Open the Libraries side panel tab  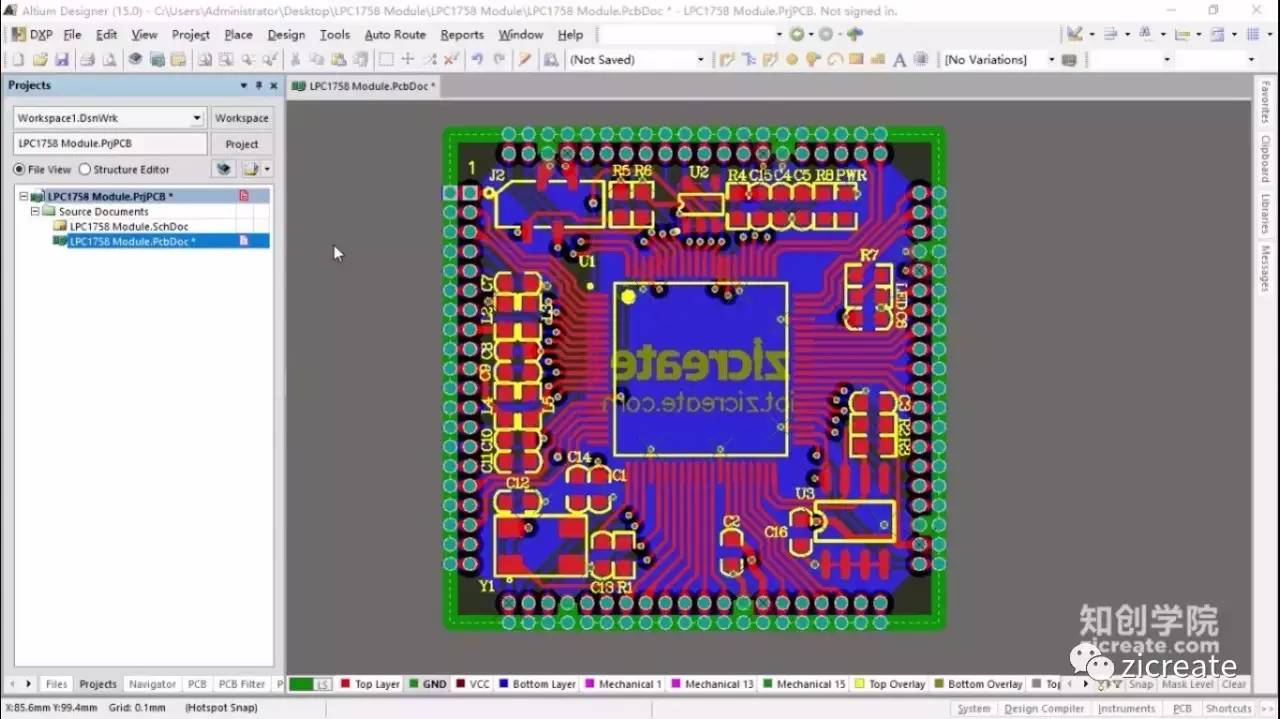pyautogui.click(x=1266, y=214)
